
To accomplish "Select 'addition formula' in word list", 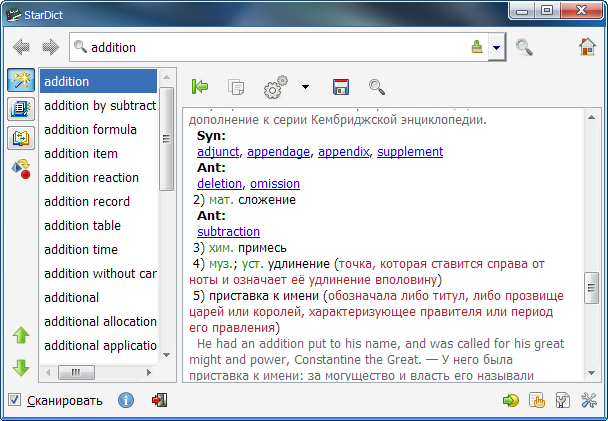I will tap(91, 129).
